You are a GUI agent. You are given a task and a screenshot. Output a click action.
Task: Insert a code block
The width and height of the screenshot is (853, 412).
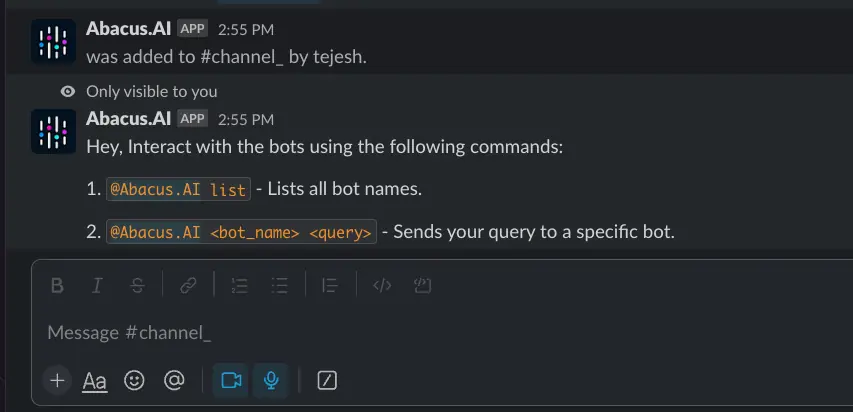(x=422, y=286)
